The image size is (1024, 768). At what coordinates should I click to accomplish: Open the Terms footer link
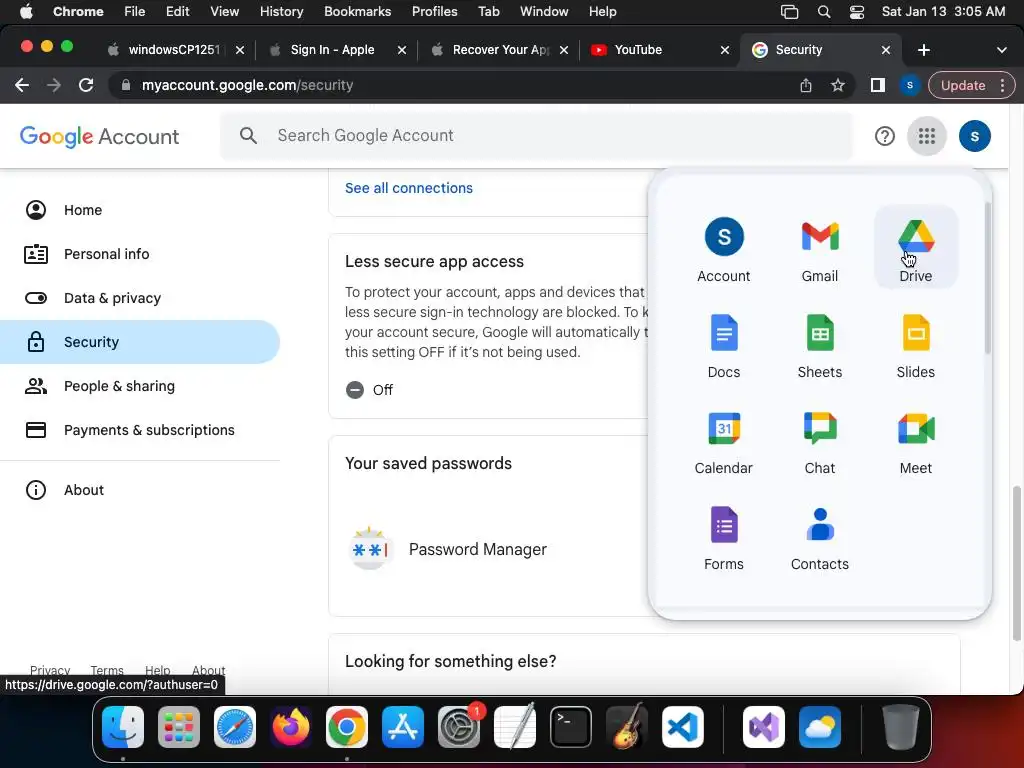click(107, 670)
